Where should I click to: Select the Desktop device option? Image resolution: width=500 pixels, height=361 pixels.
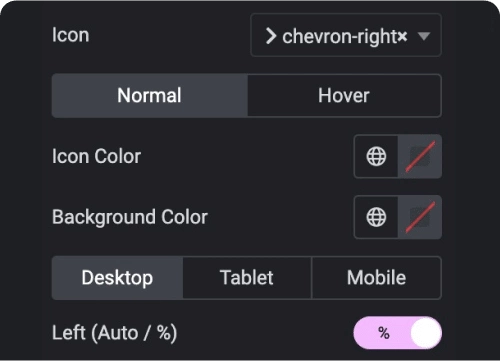click(x=117, y=278)
